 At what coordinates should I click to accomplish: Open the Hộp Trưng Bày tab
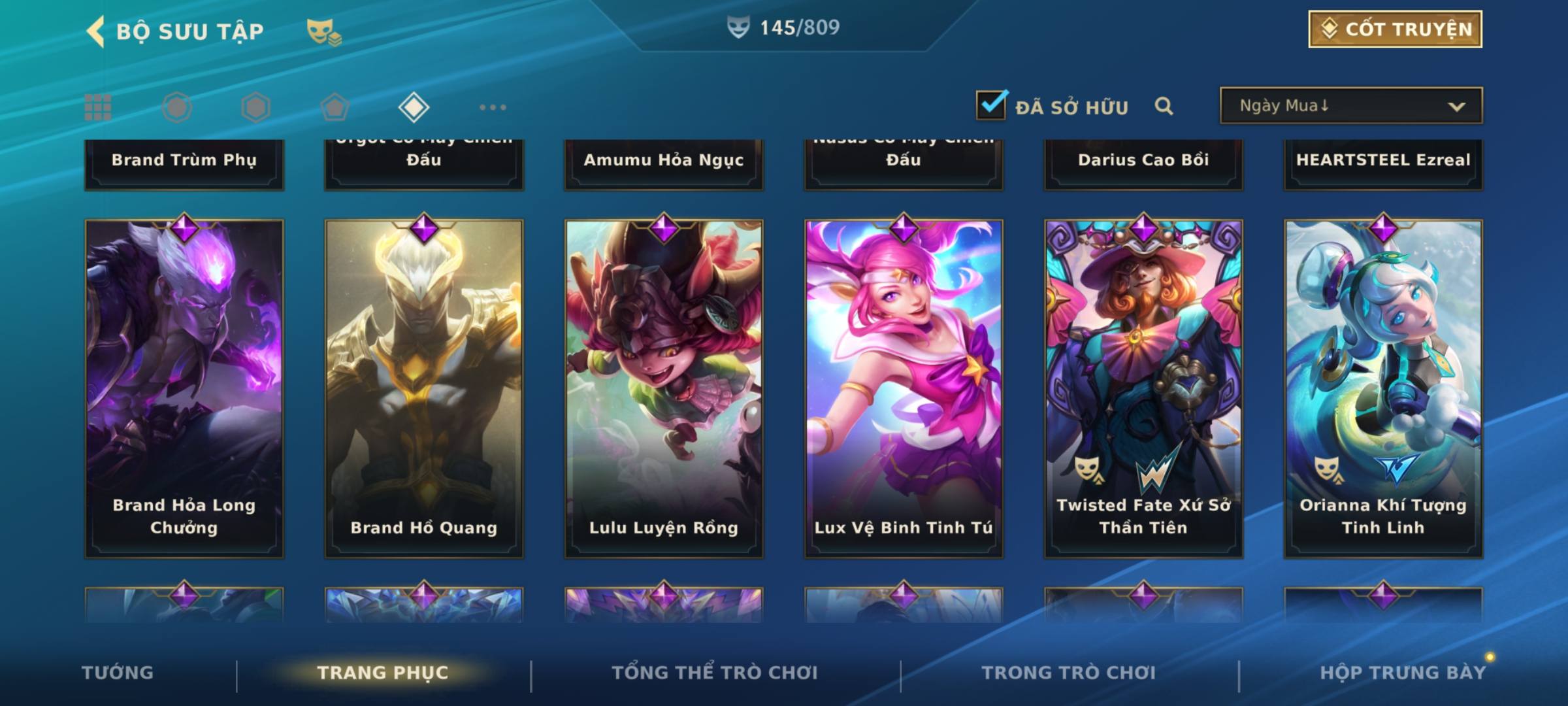tap(1403, 672)
